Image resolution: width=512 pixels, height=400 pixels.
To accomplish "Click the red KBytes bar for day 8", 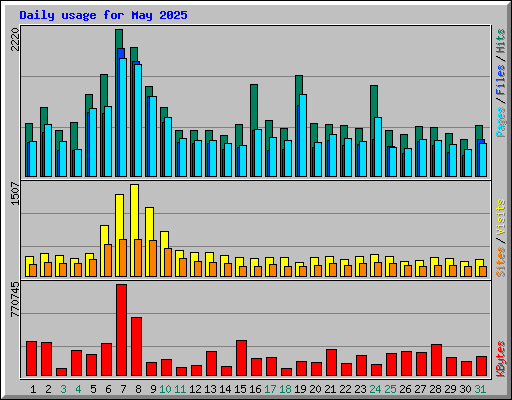I will pos(136,347).
